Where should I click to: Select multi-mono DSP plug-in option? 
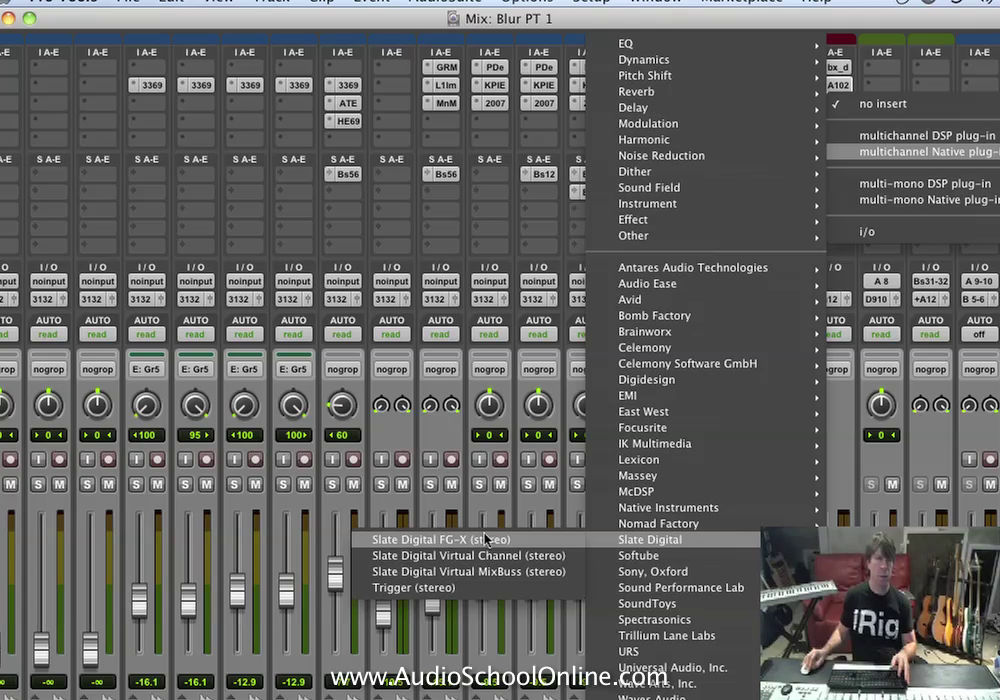[x=913, y=184]
